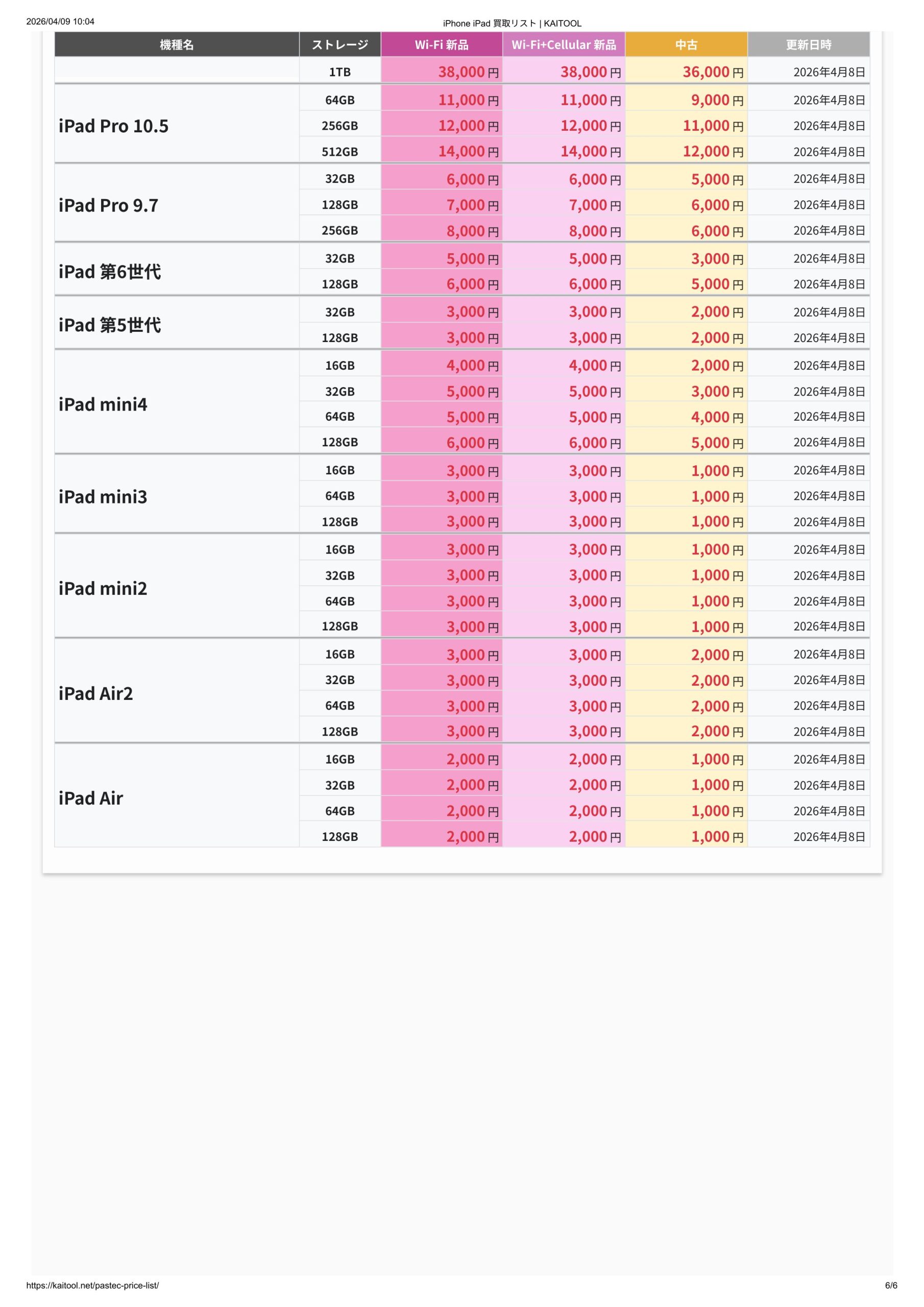Click the Wi-Fi 新品 column header
Image resolution: width=924 pixels, height=1307 pixels.
(x=441, y=44)
